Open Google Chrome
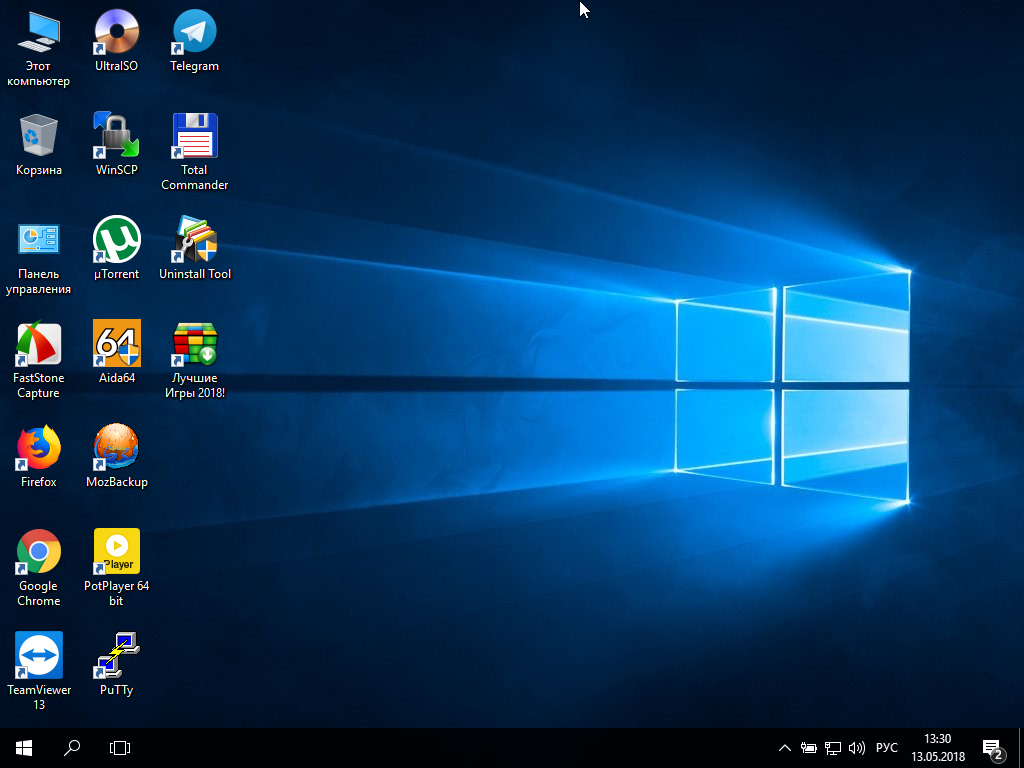Screen dimensions: 1024x768 37,553
